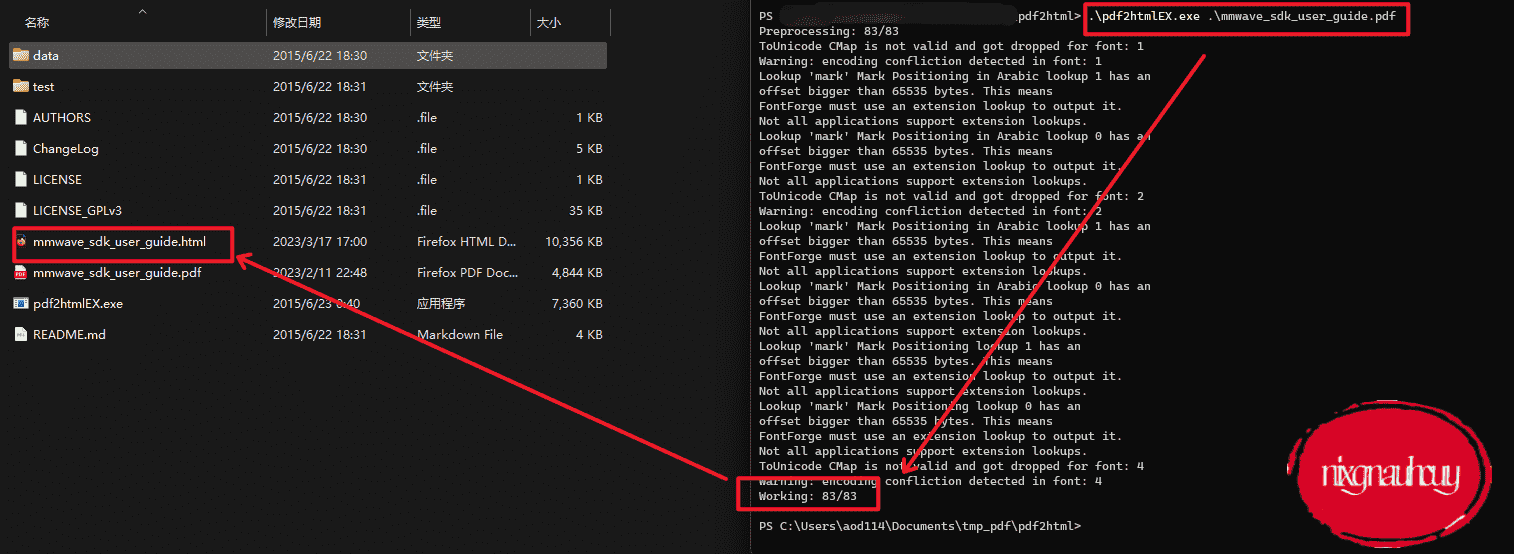Click the 2023/3/17 17:00 date cell
1514x554 pixels.
(x=320, y=242)
